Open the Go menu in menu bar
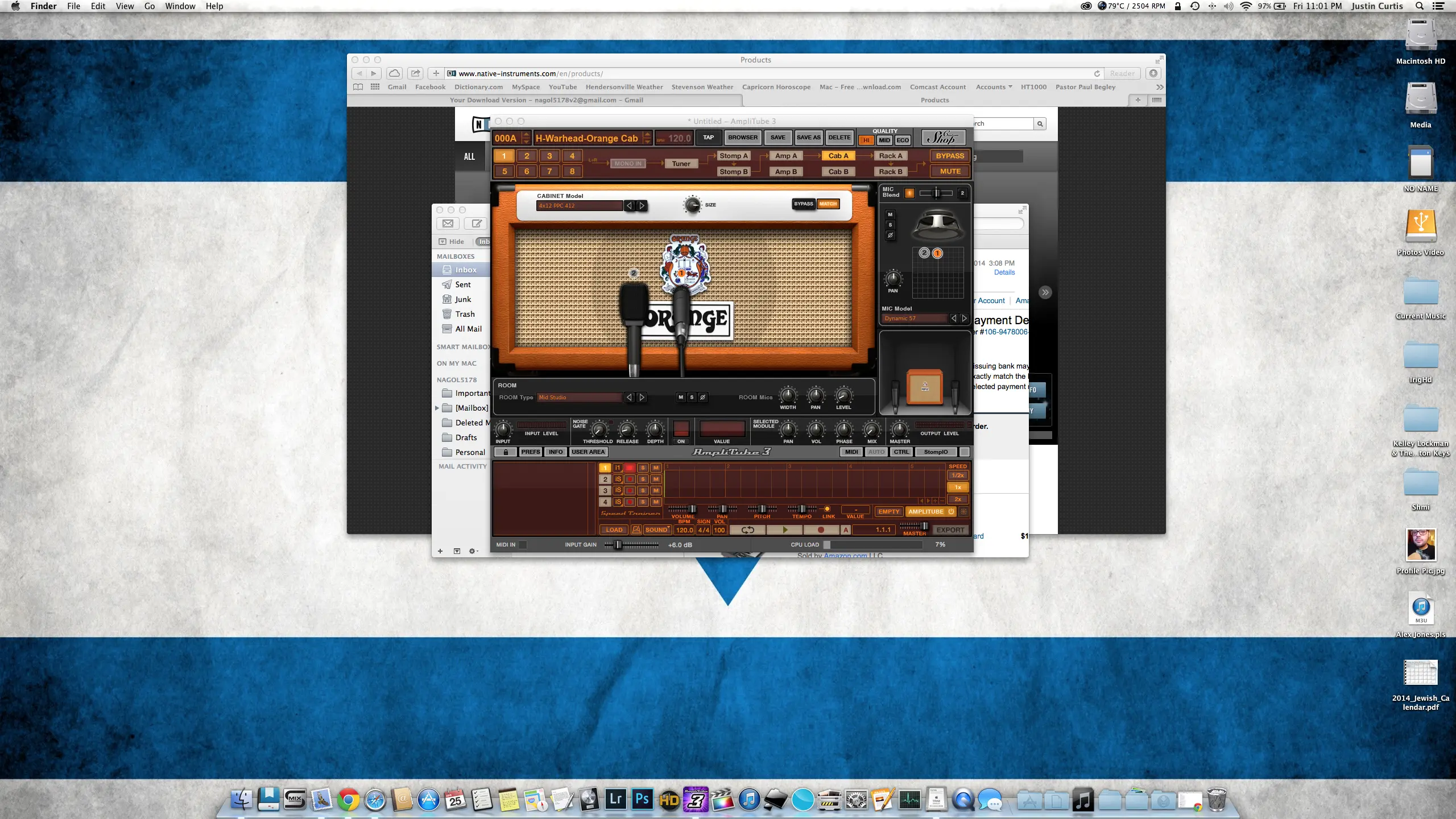1456x819 pixels. tap(149, 6)
